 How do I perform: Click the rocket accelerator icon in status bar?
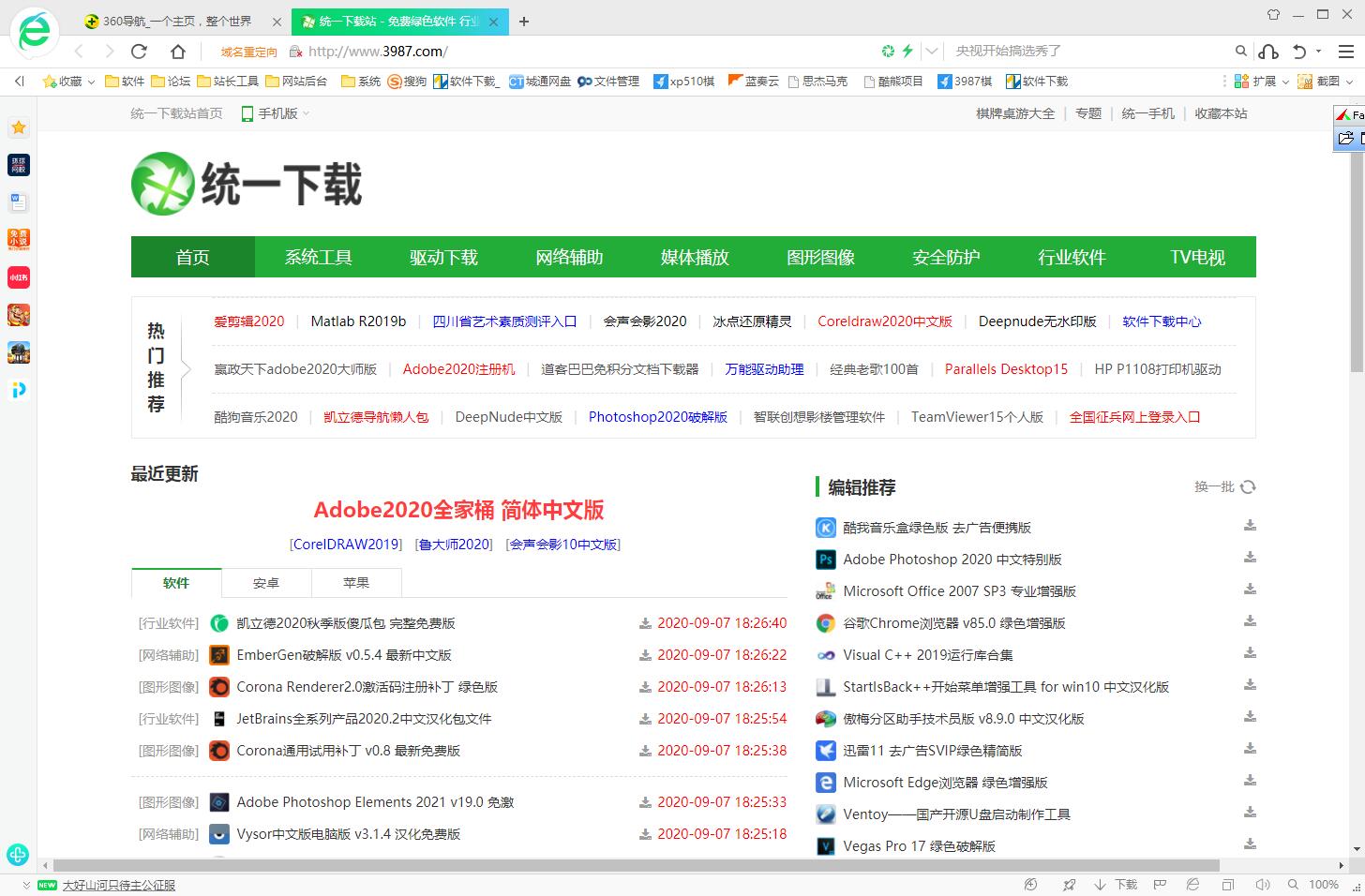[x=1069, y=885]
